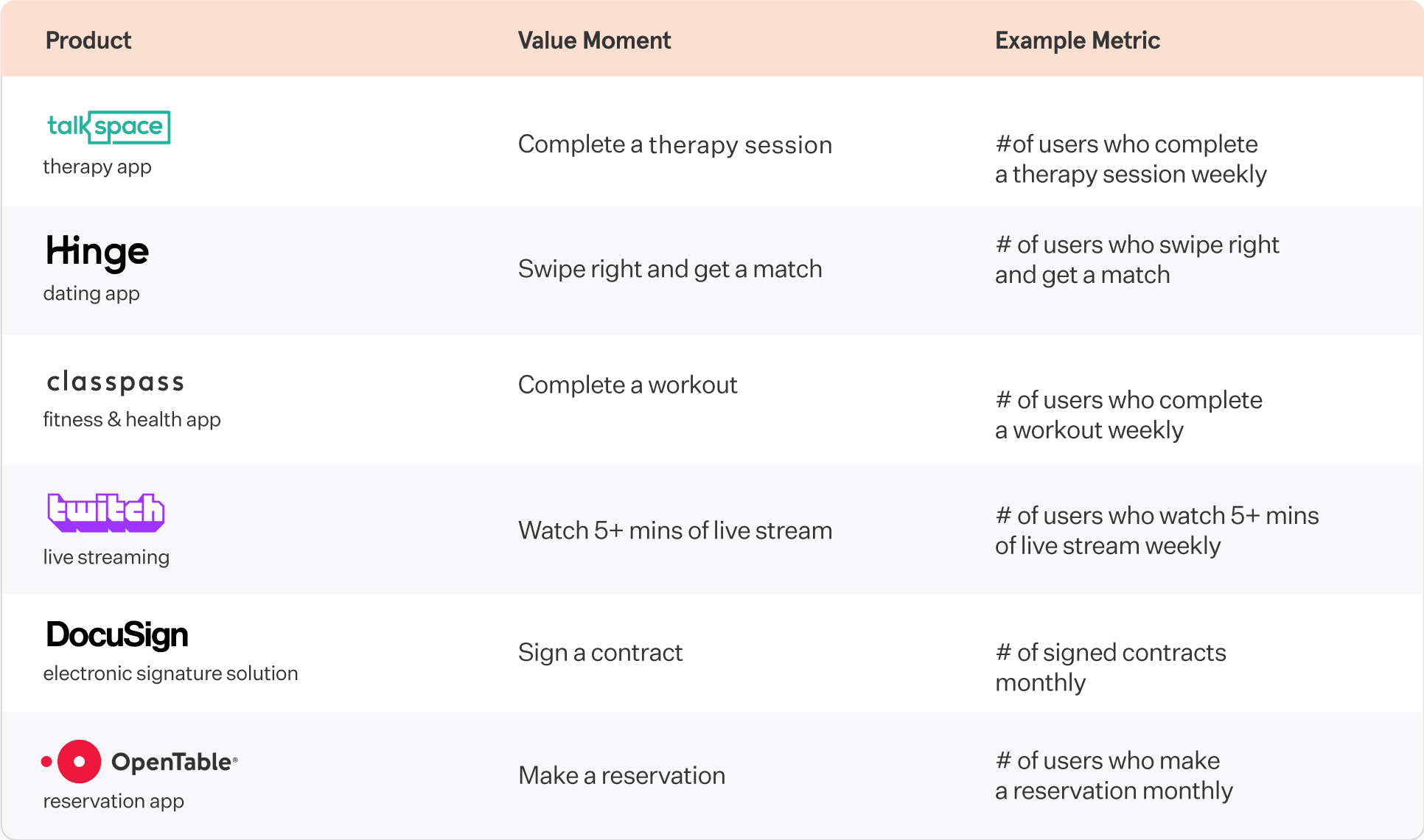Screen dimensions: 1424x840
Task: Select "Swipe right and get a match" cell
Action: click(670, 269)
